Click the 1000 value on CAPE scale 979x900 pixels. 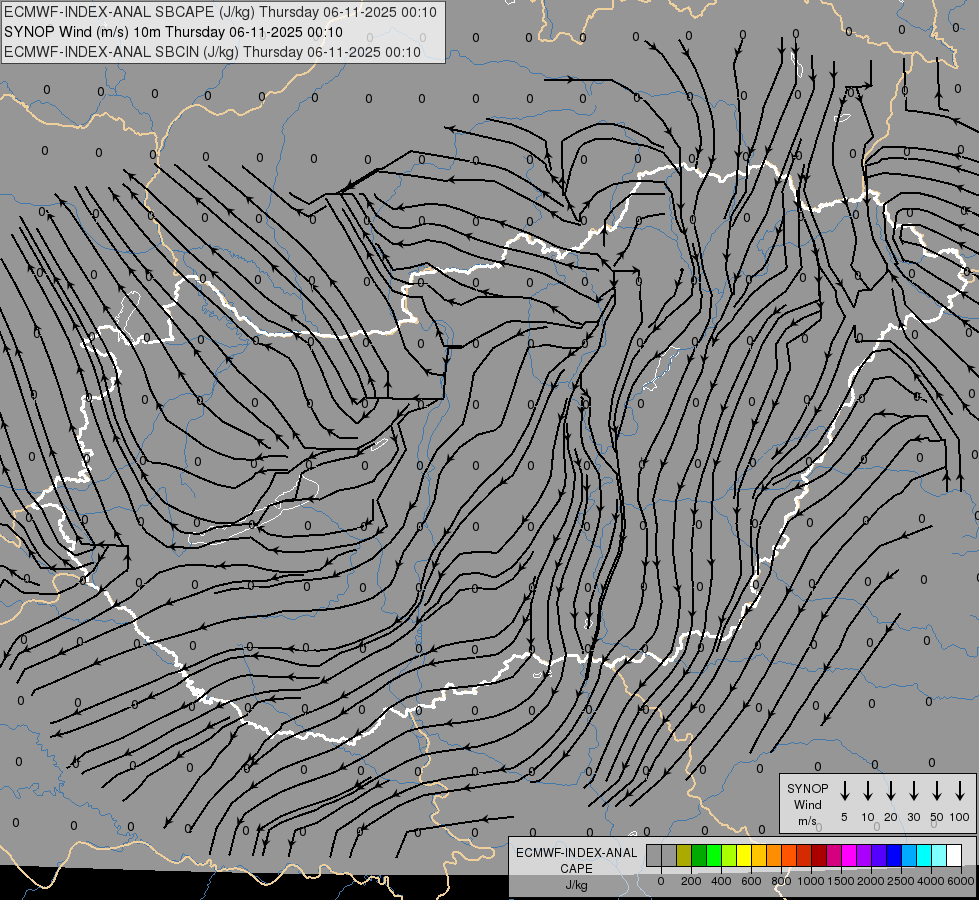pos(811,881)
